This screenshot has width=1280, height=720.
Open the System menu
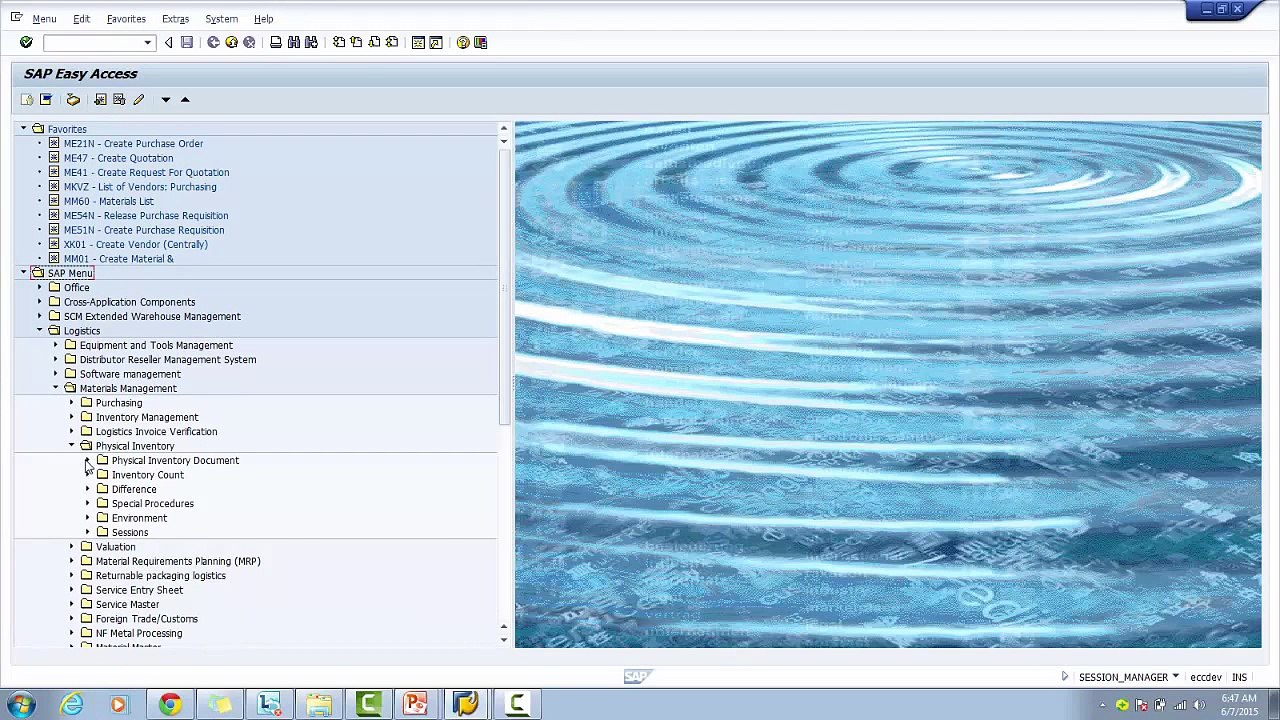click(x=221, y=19)
